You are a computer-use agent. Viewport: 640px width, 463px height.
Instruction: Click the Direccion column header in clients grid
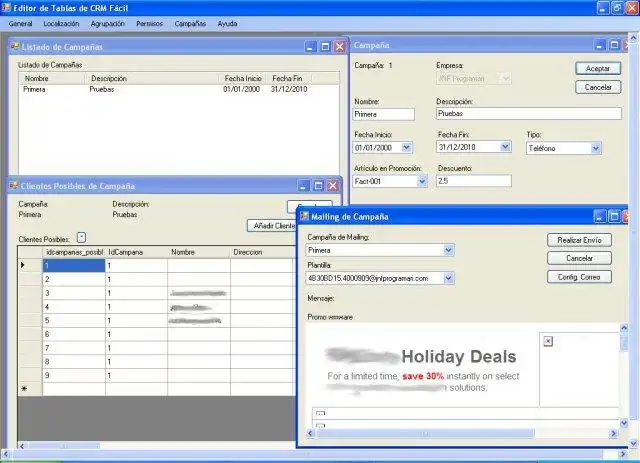(262, 252)
